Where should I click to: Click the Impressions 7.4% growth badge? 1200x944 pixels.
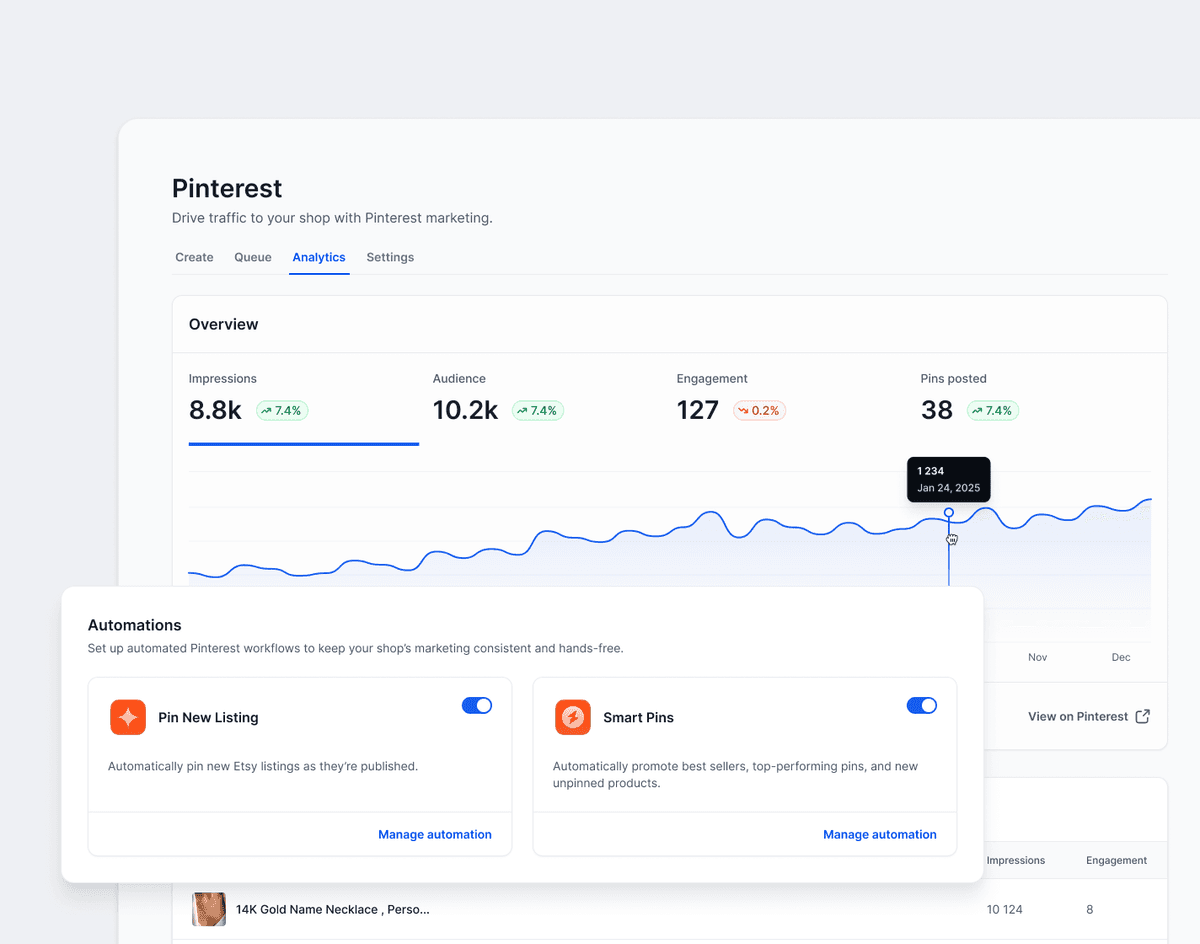(x=282, y=411)
